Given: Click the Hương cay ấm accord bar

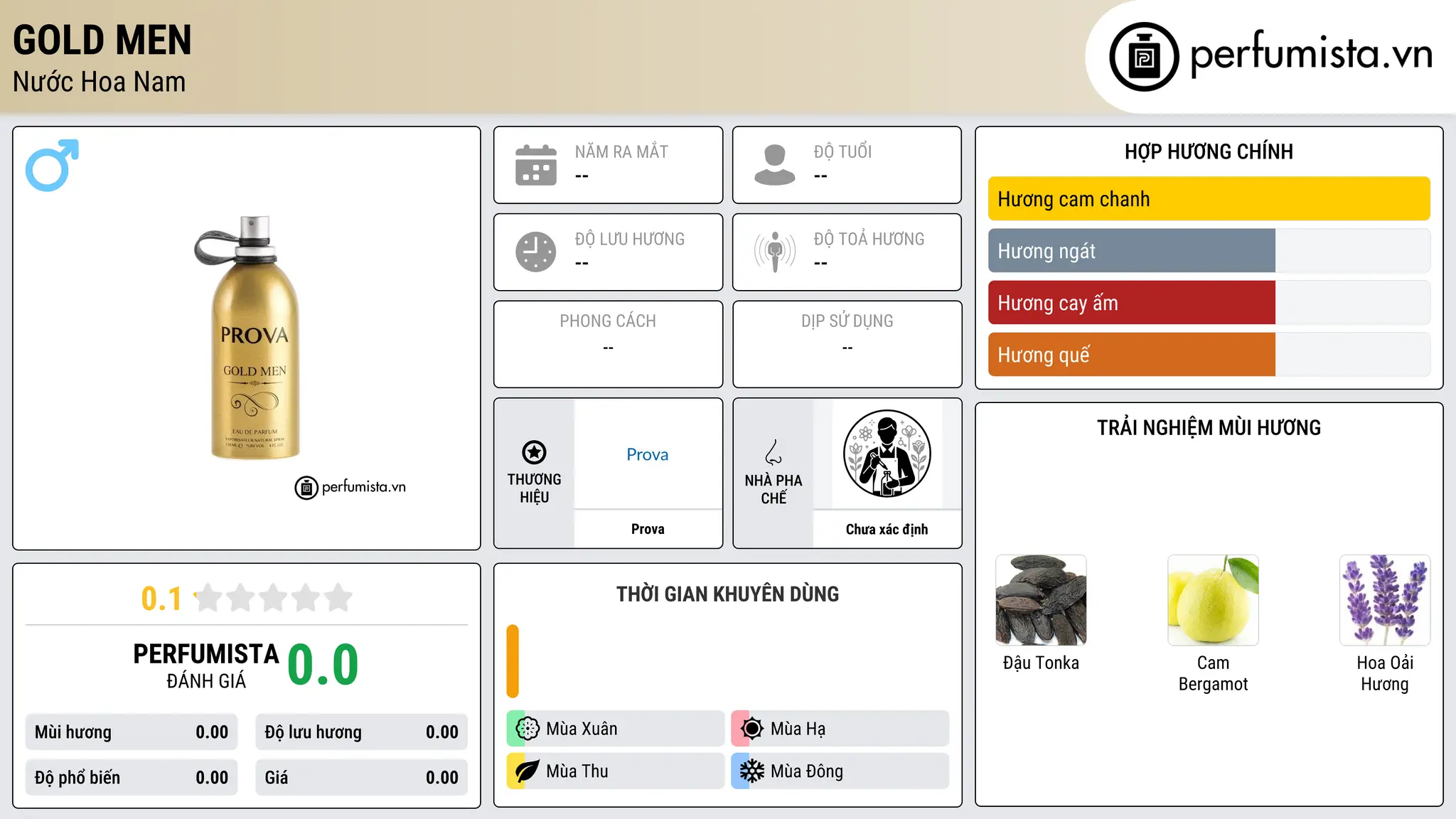Looking at the screenshot, I should [1209, 303].
